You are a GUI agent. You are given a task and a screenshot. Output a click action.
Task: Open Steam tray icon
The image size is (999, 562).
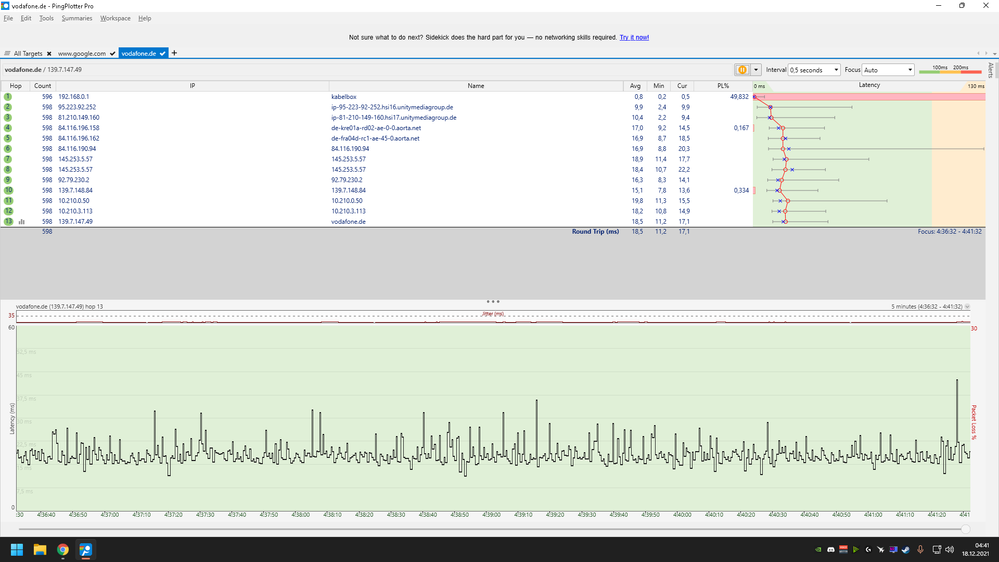click(905, 549)
